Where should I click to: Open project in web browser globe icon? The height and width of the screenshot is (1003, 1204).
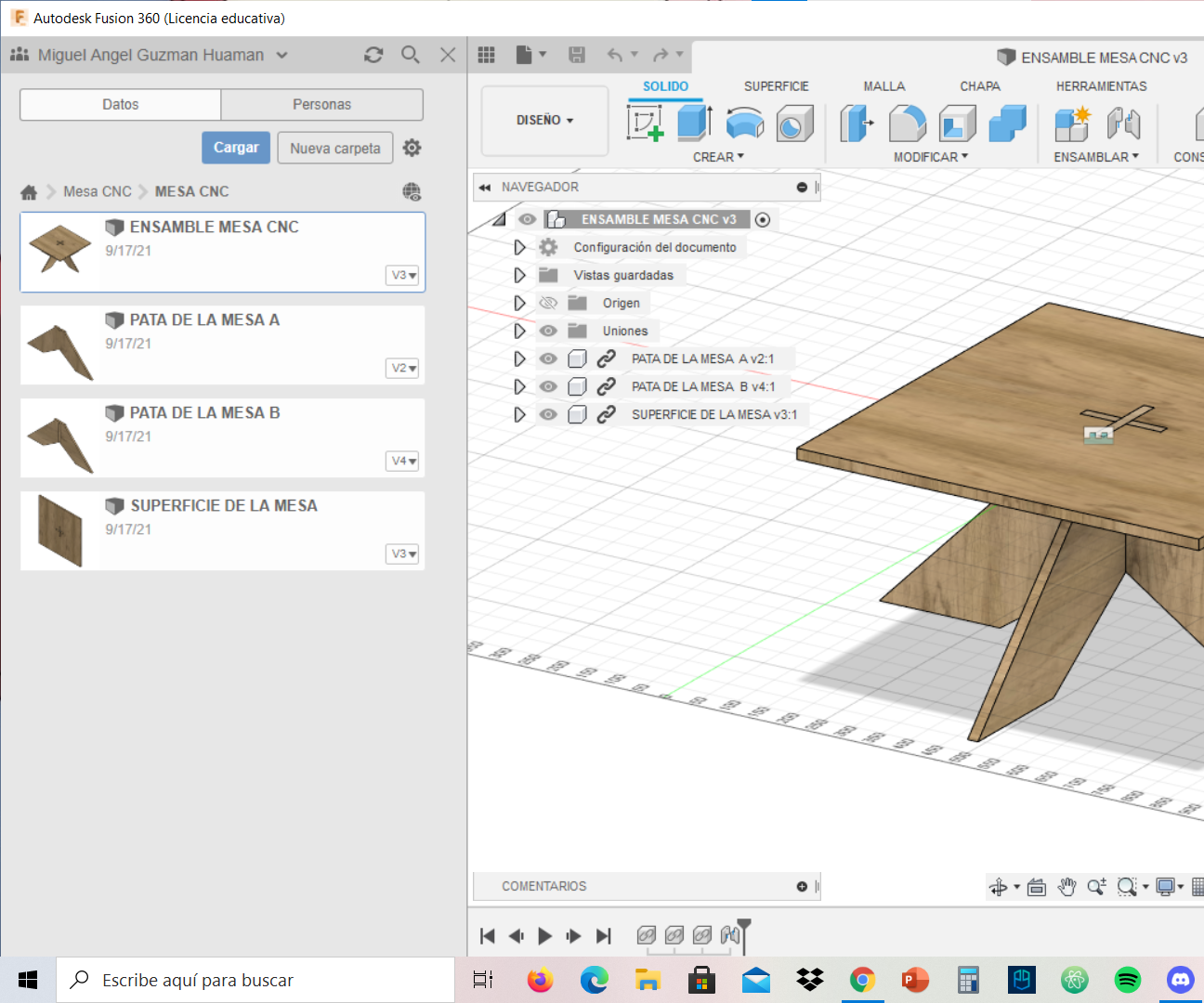[x=412, y=191]
